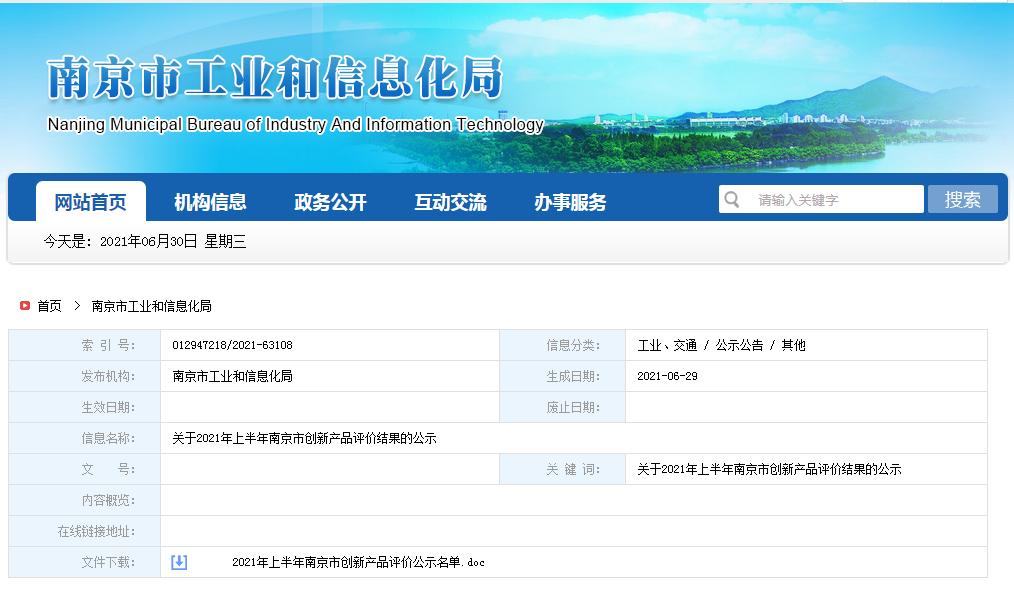This screenshot has height=592, width=1014.
Task: Click the 工业、交通 / 公示公告 / 其他 category
Action: pyautogui.click(x=721, y=345)
